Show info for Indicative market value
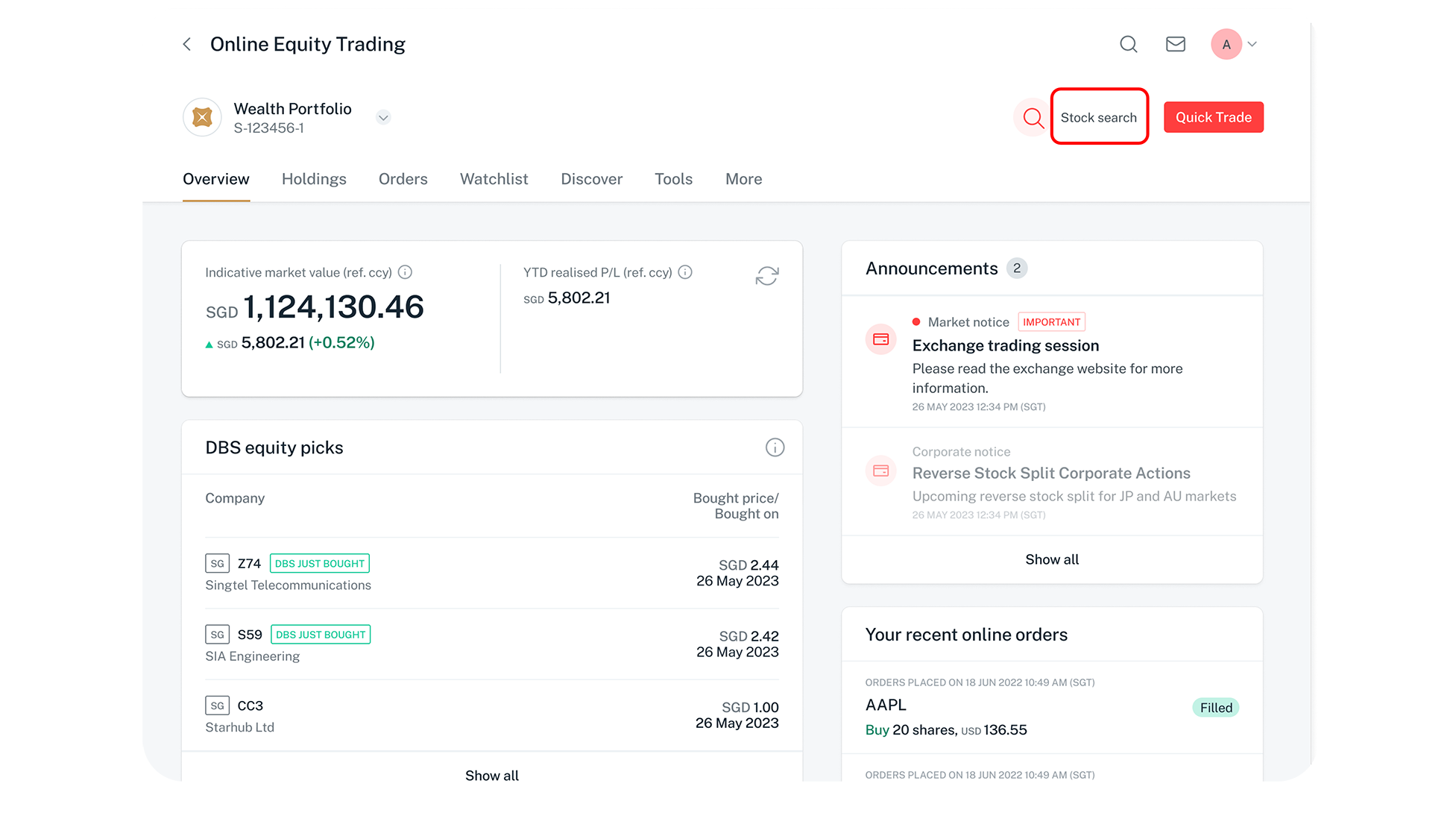The height and width of the screenshot is (839, 1456). pos(405,272)
